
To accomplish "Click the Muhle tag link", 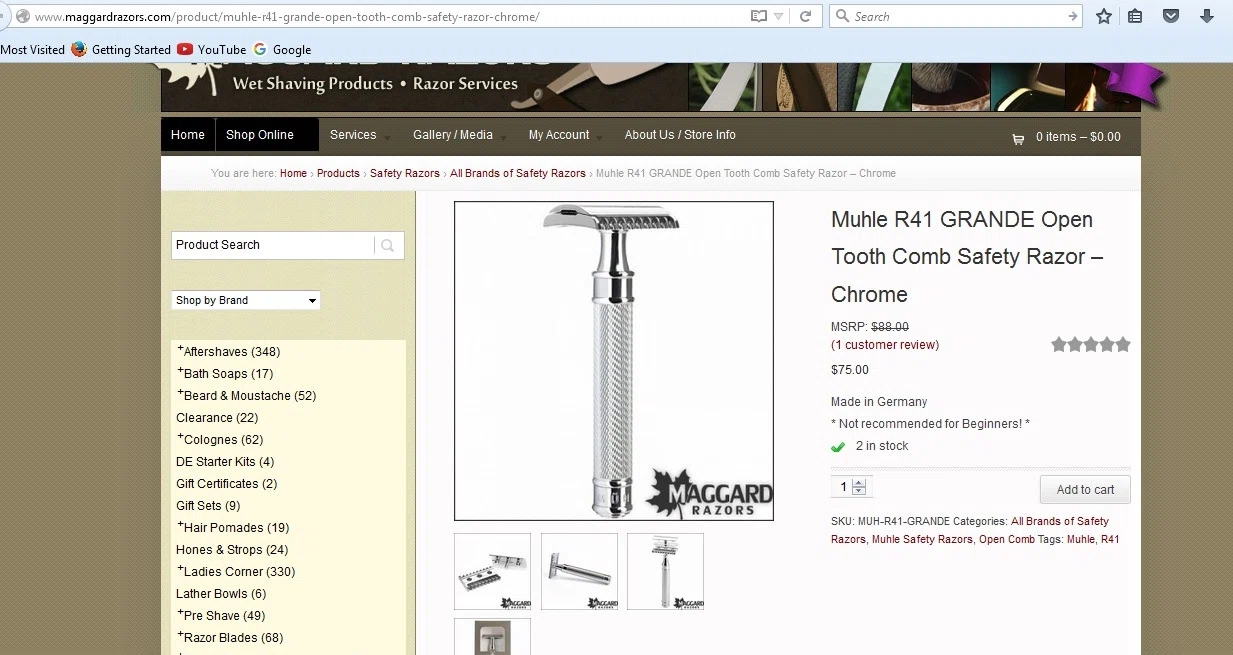I will (x=1081, y=539).
